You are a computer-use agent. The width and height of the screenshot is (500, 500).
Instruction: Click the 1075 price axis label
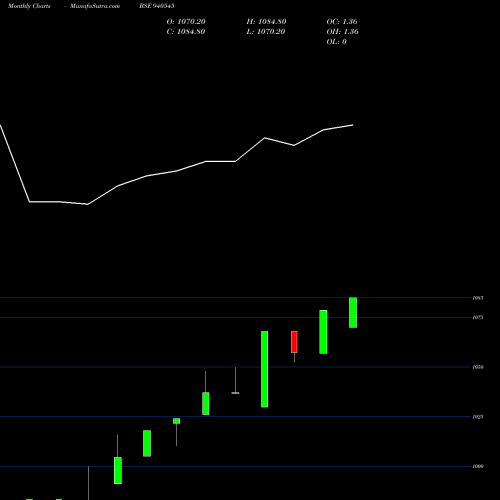click(478, 317)
